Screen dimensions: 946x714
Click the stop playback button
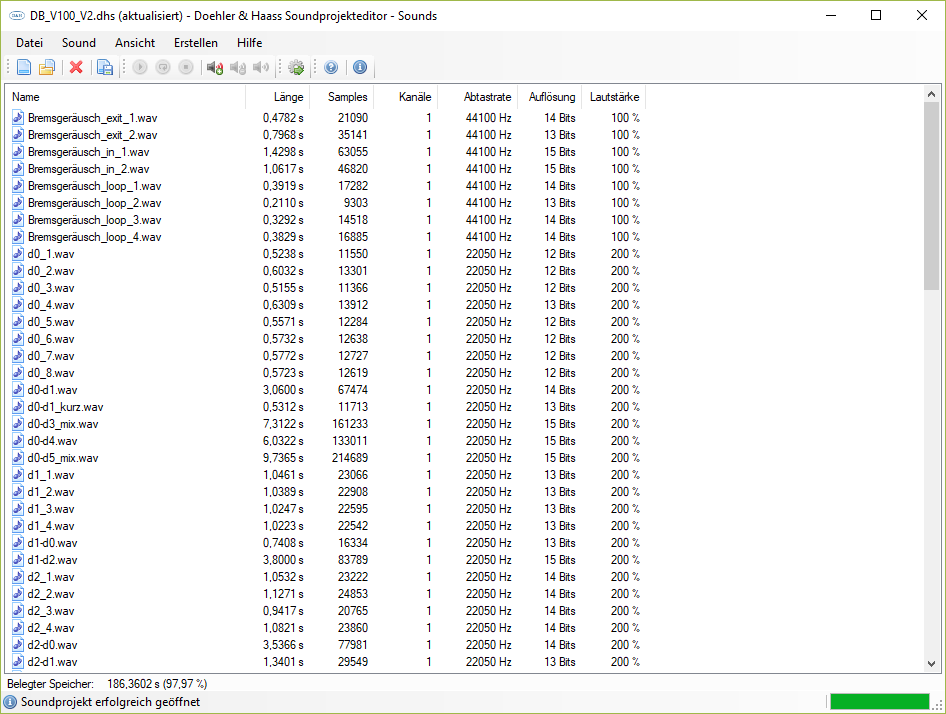pyautogui.click(x=186, y=67)
